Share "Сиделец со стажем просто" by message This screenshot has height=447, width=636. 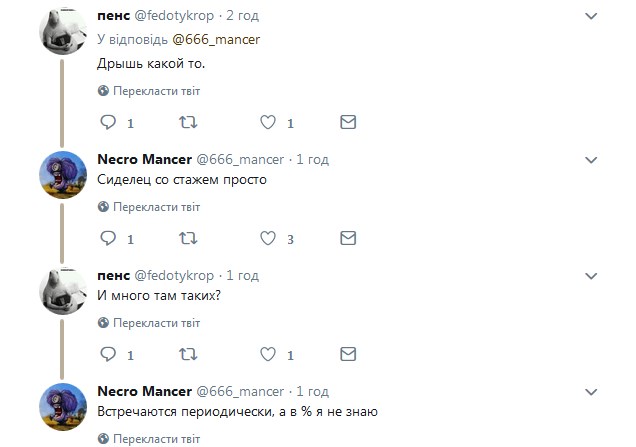pos(347,238)
